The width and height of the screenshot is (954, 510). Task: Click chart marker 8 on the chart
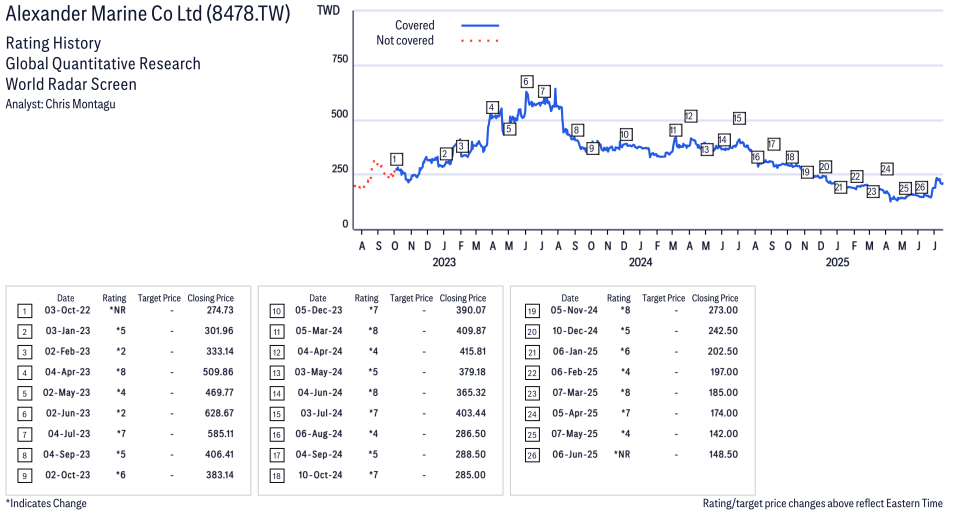pyautogui.click(x=577, y=130)
